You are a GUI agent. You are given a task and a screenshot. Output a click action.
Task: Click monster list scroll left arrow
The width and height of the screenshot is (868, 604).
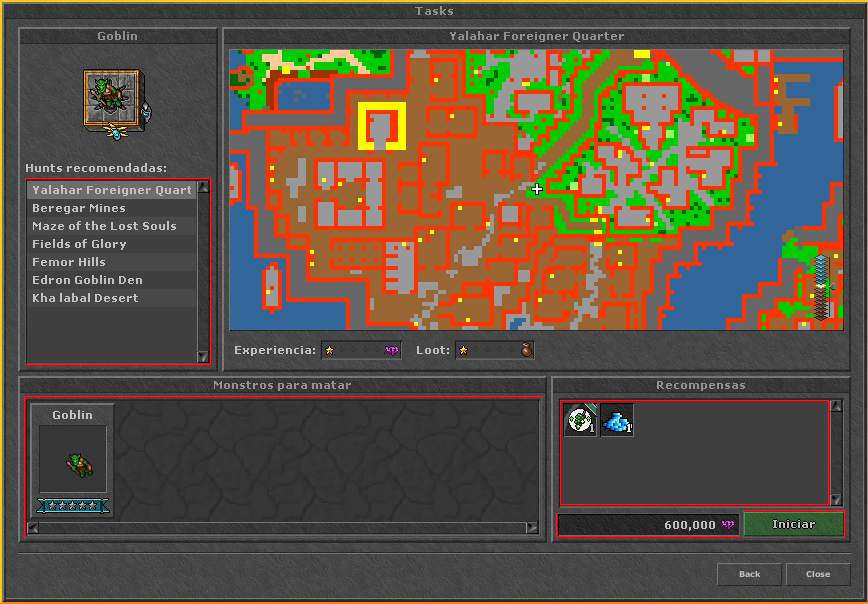pos(33,528)
